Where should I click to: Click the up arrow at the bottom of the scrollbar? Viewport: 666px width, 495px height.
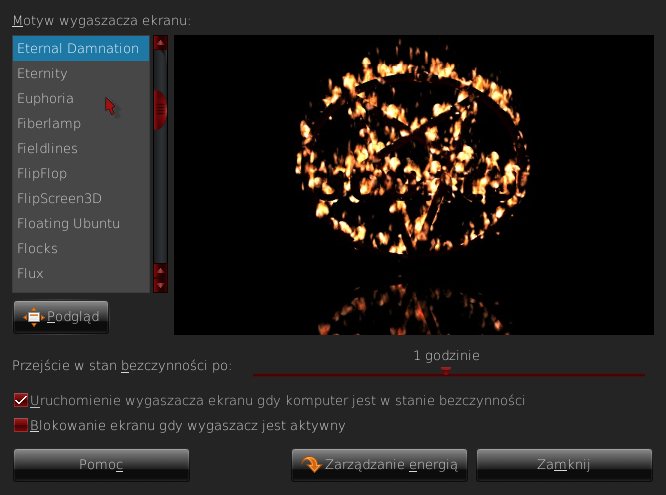coord(160,270)
